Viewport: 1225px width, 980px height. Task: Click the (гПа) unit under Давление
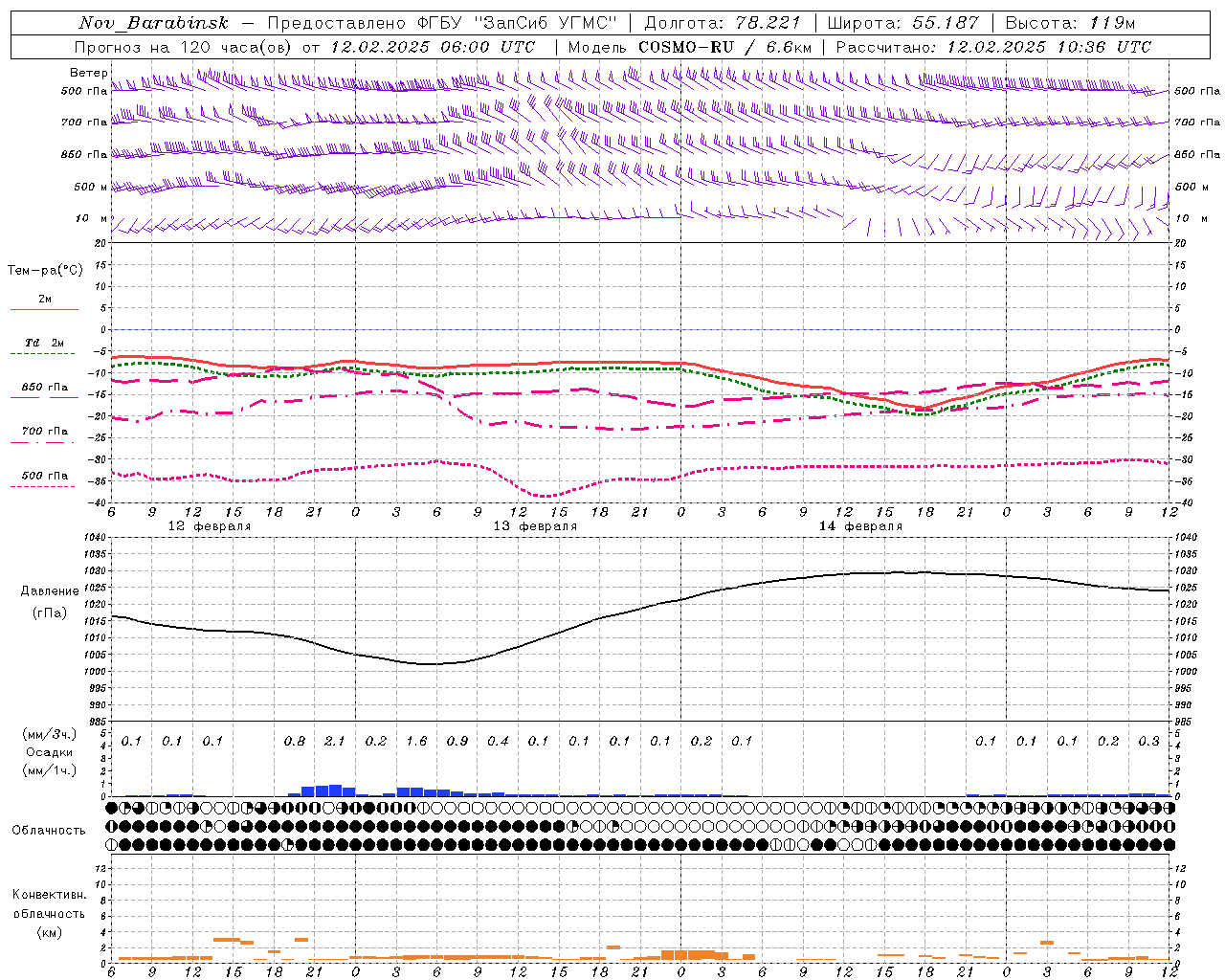50,613
